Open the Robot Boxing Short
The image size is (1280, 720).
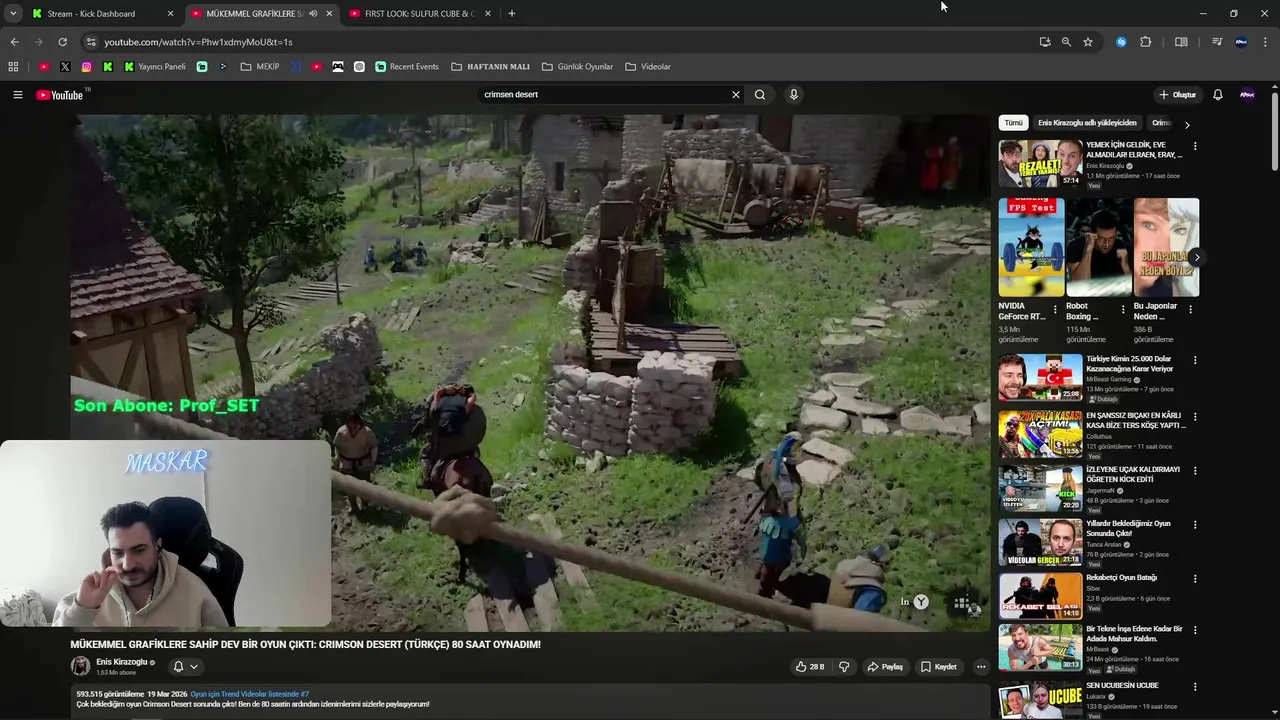(1099, 247)
